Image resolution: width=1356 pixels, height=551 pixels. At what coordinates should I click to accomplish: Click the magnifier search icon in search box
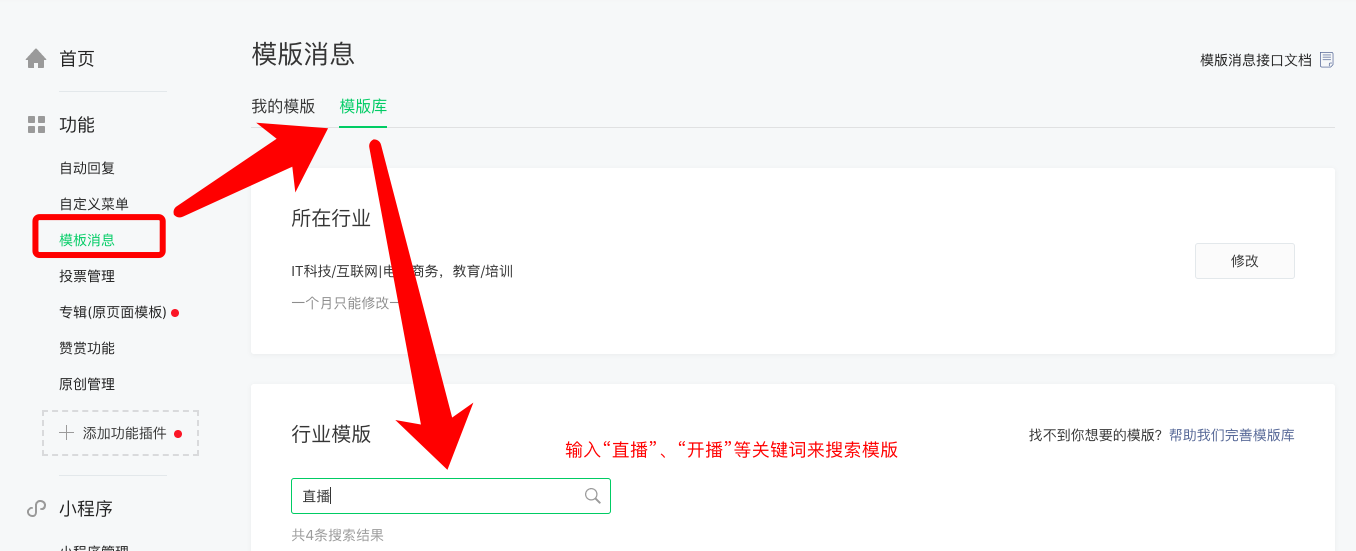point(592,496)
